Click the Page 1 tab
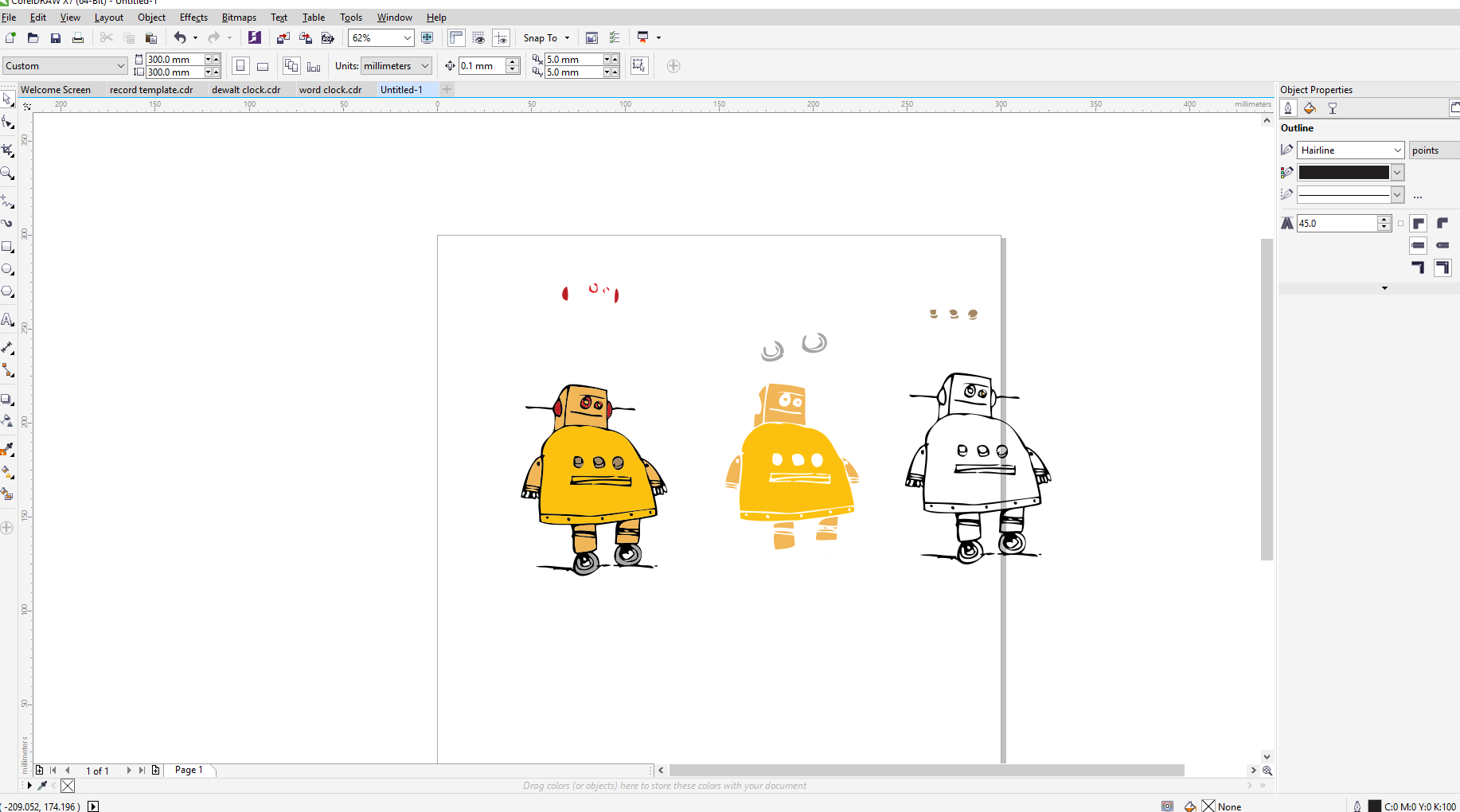Viewport: 1460px width, 812px height. pos(189,770)
